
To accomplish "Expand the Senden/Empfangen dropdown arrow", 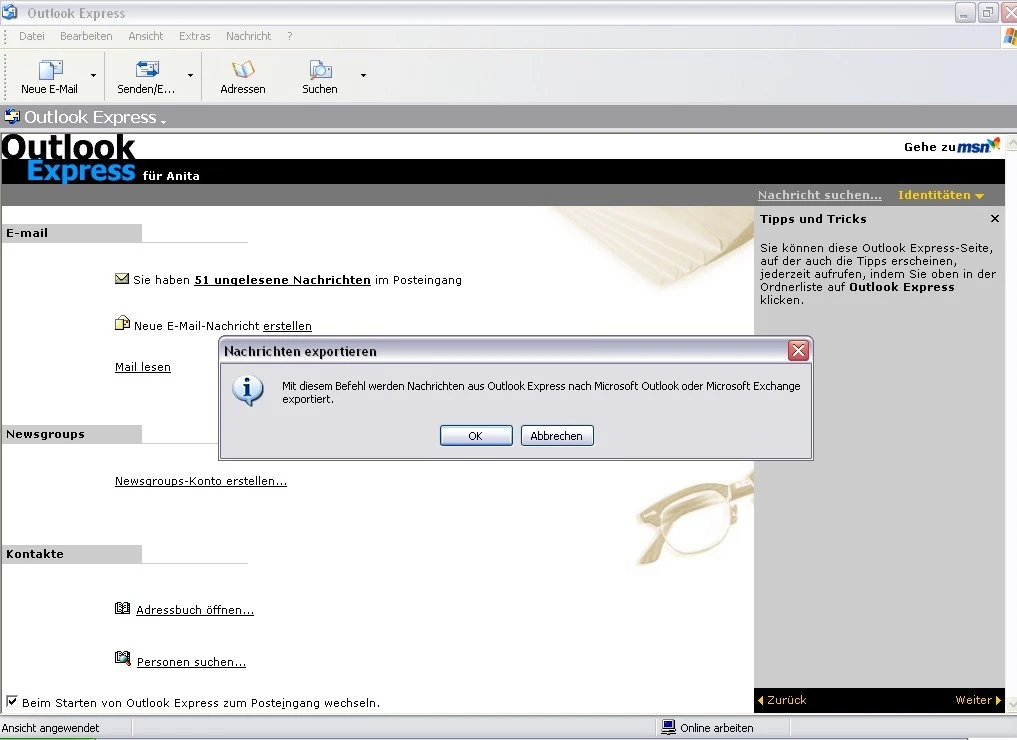I will (190, 75).
